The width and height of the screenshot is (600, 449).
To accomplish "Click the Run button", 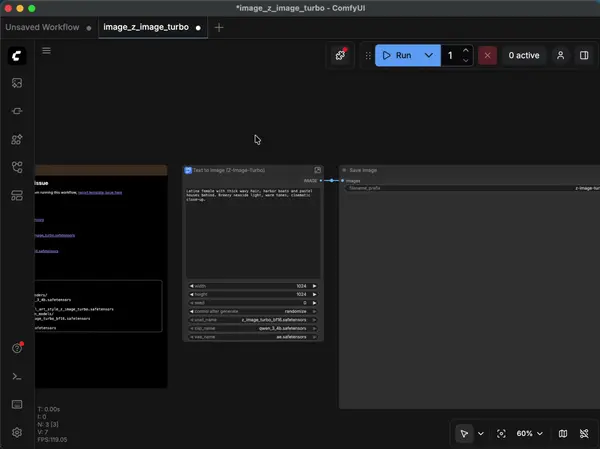I will tap(397, 56).
